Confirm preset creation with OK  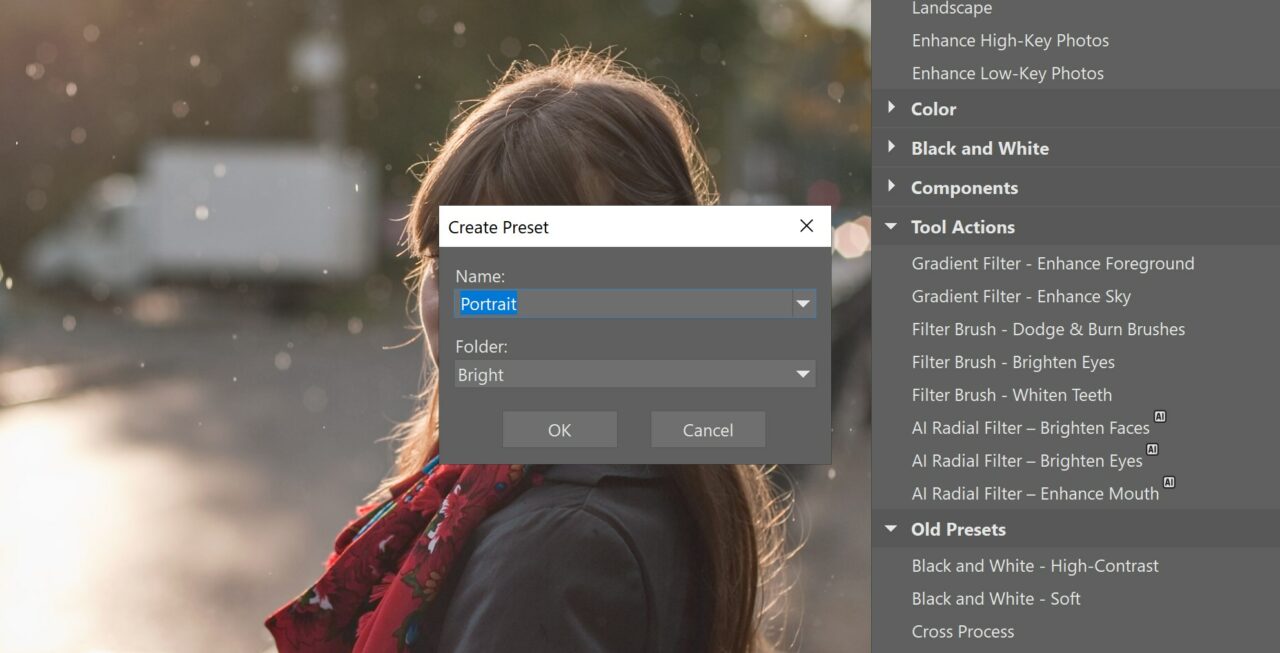click(559, 429)
